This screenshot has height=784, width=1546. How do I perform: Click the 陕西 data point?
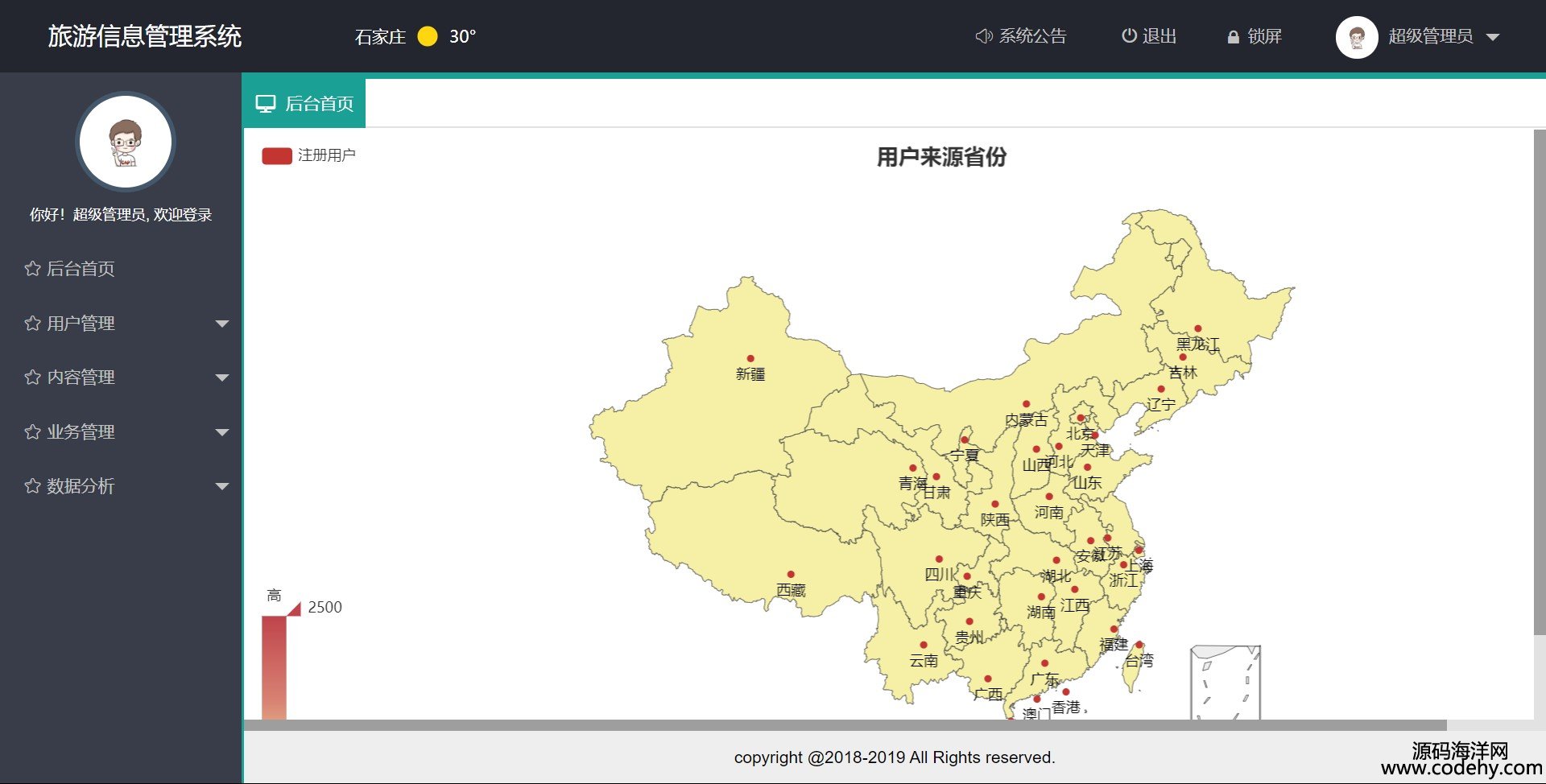(x=995, y=504)
